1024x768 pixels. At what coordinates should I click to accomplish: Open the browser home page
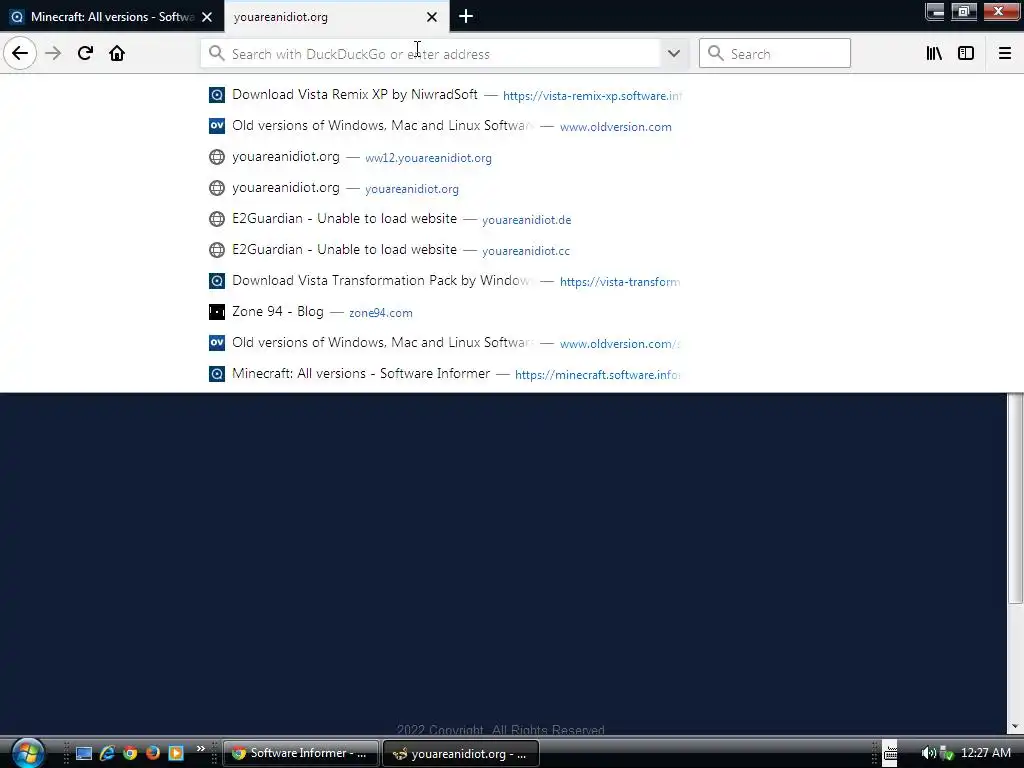pos(117,53)
